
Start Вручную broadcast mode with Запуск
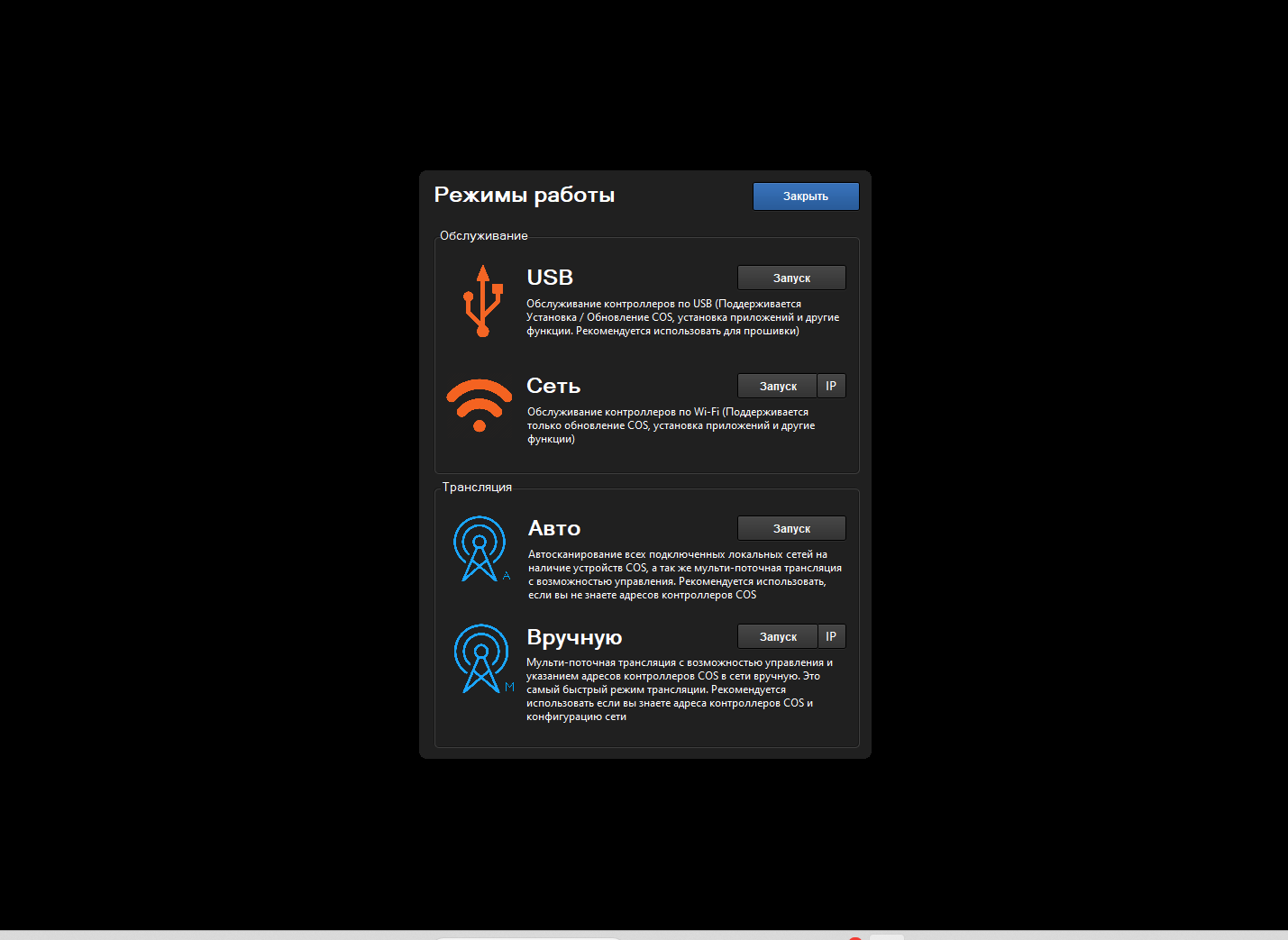(x=777, y=636)
